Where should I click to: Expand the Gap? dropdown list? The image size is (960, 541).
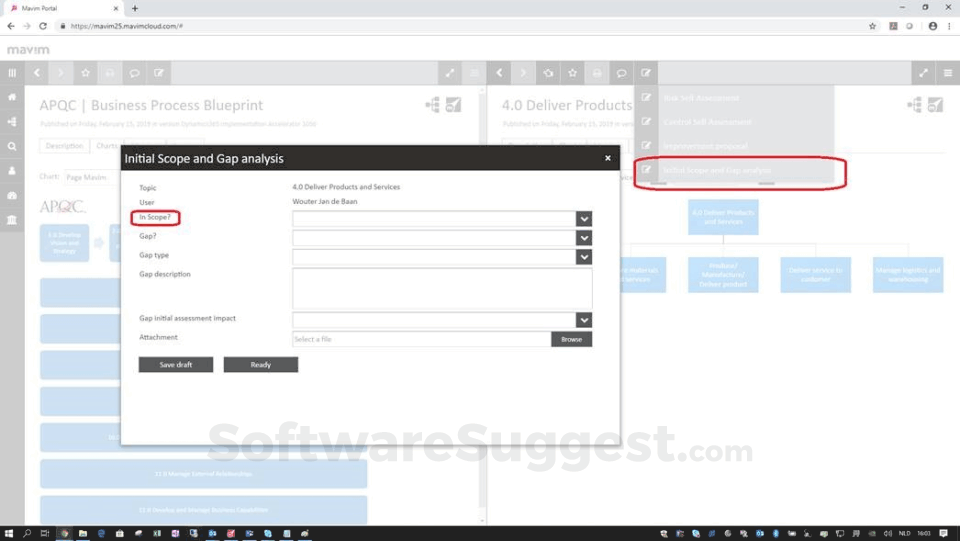[x=584, y=238]
